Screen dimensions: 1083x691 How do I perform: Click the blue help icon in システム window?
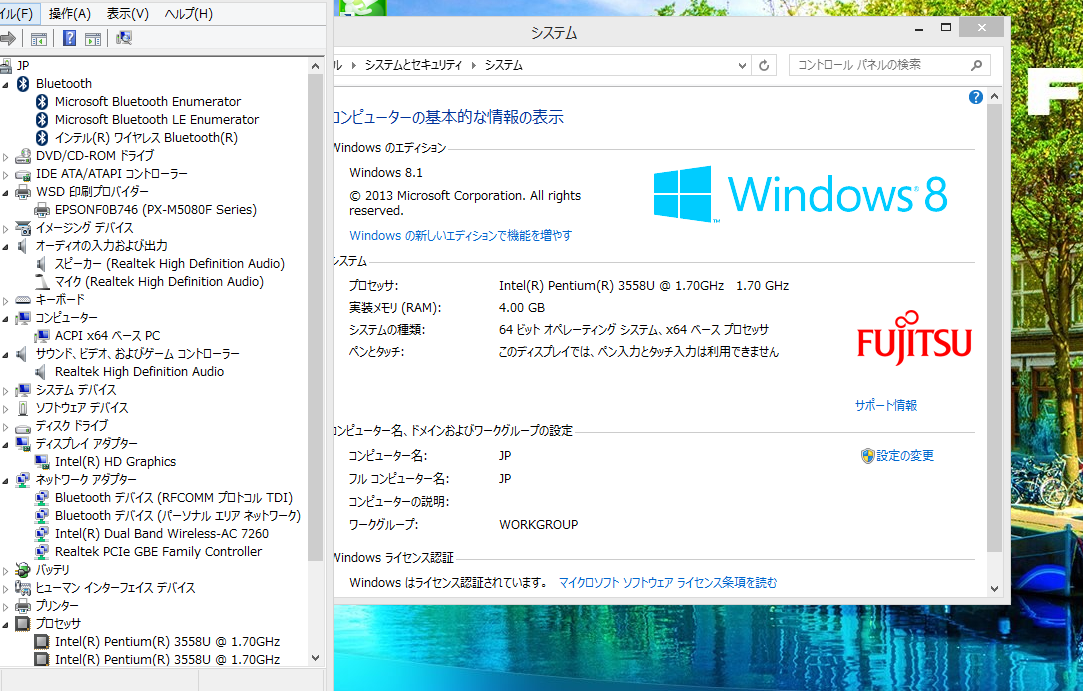click(x=975, y=97)
